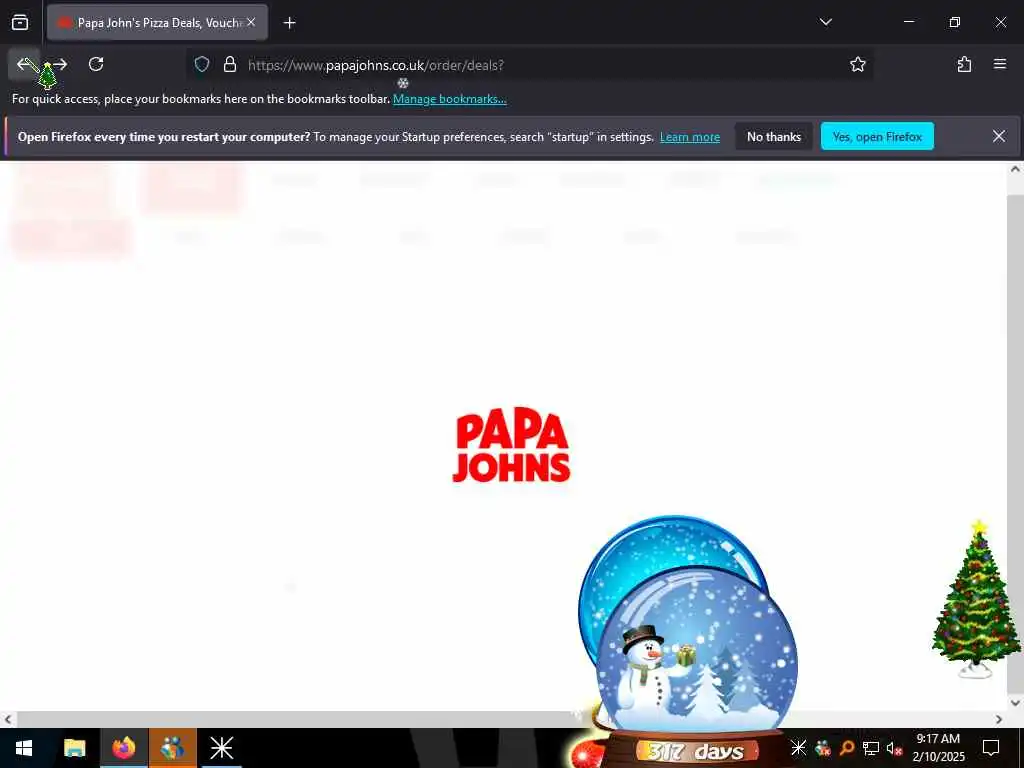Click the asterisk icon in system tray
Screen dimensions: 1024x768
[x=798, y=748]
